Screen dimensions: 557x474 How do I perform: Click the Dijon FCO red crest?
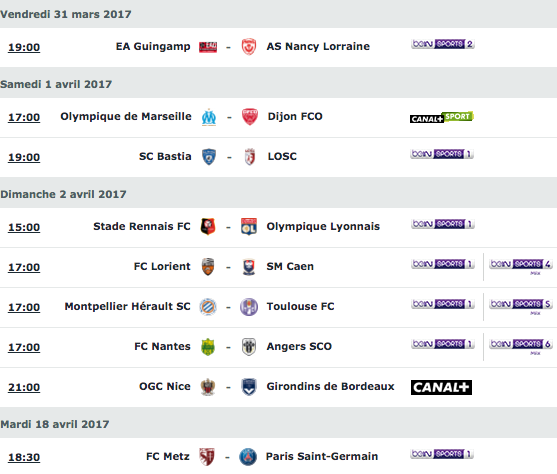pyautogui.click(x=250, y=117)
